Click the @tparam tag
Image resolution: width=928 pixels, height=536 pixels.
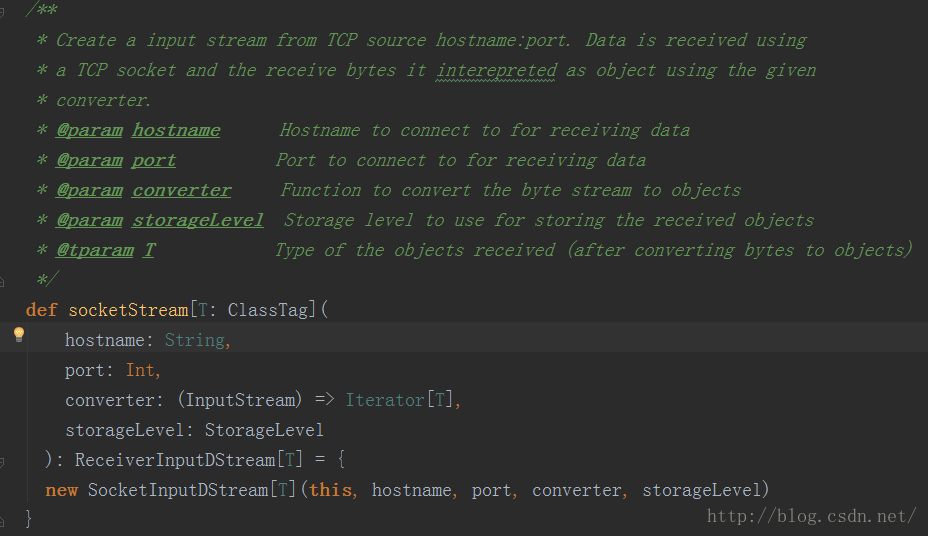(95, 250)
